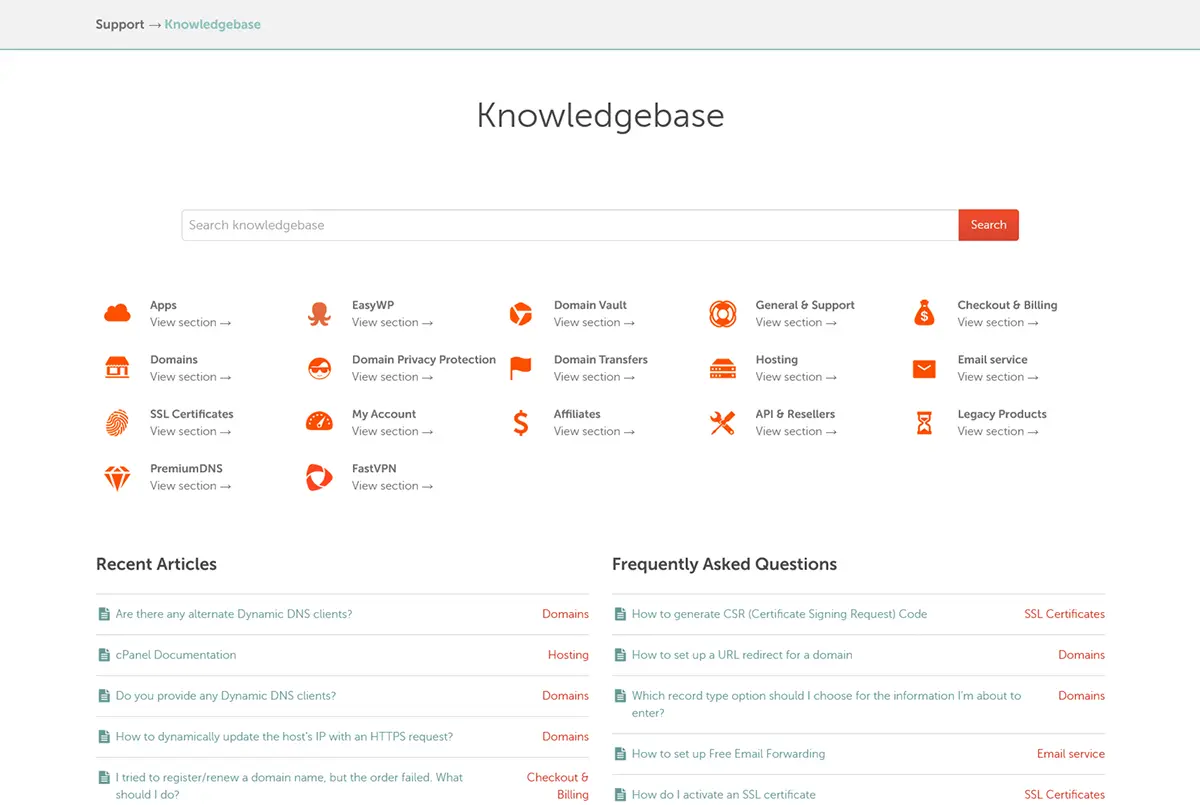Screen dimensions: 1200x805
Task: Click the PremiumDNS diamond icon
Action: (x=117, y=476)
